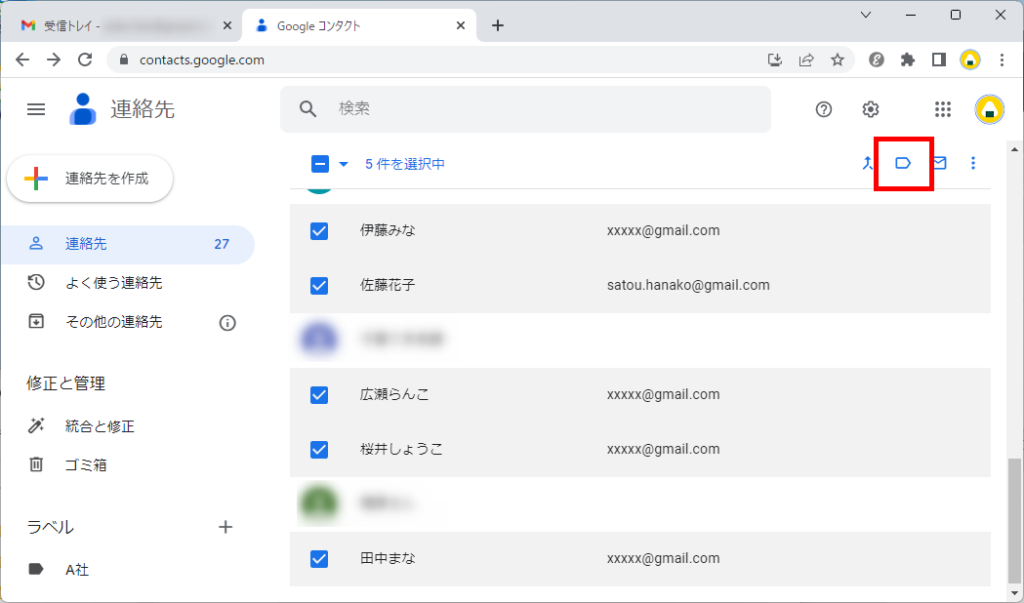Expand the selection dropdown arrow
The height and width of the screenshot is (603, 1024).
click(x=344, y=164)
